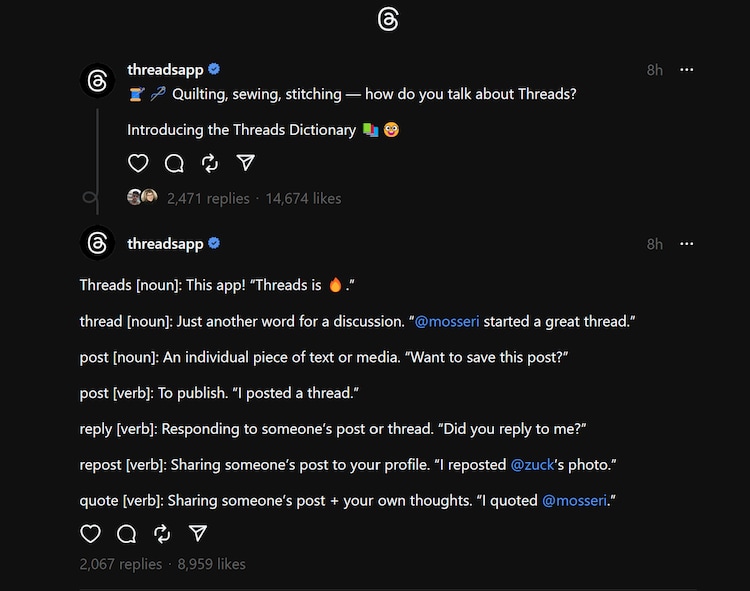Repost the dictionary definitions post
This screenshot has width=750, height=591.
click(x=162, y=533)
